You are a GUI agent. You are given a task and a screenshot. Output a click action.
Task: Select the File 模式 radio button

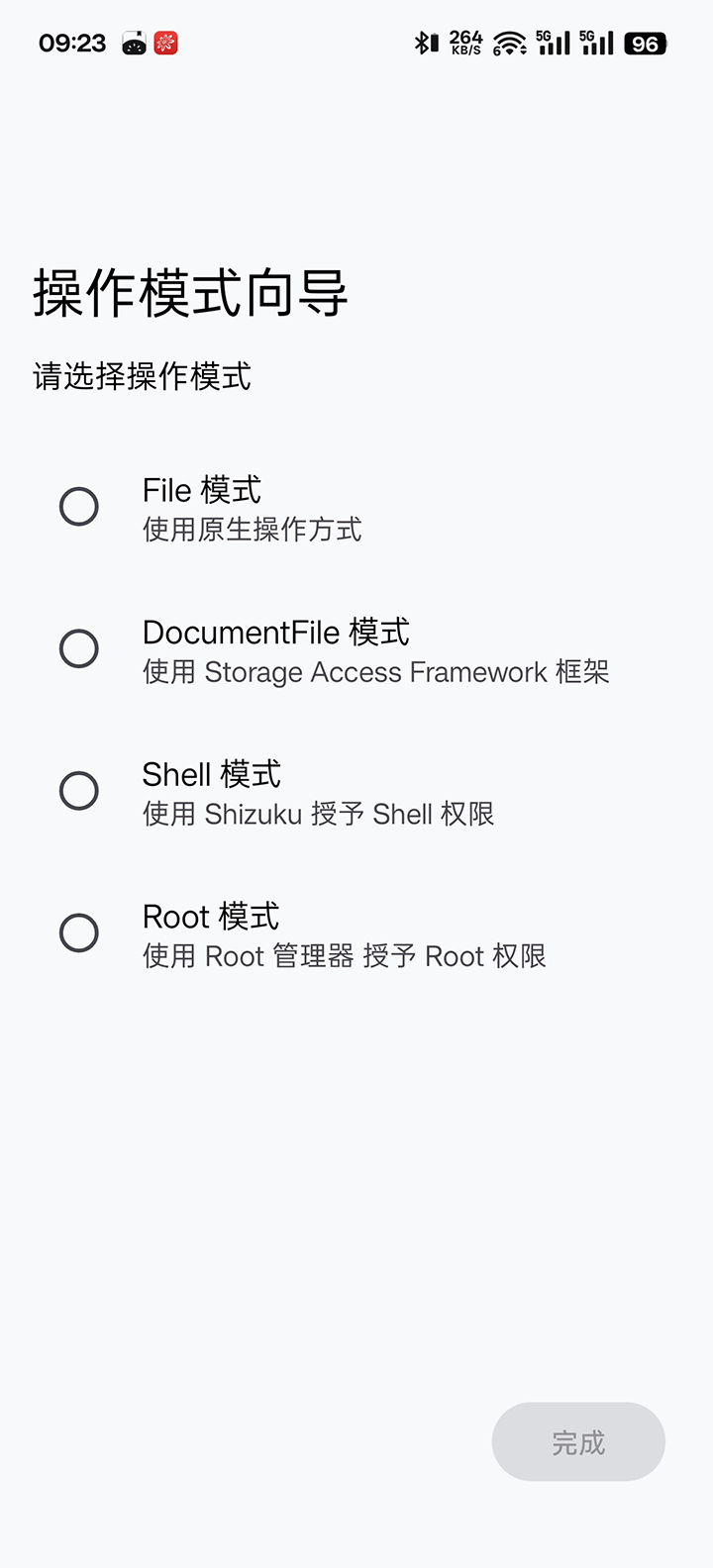point(79,507)
